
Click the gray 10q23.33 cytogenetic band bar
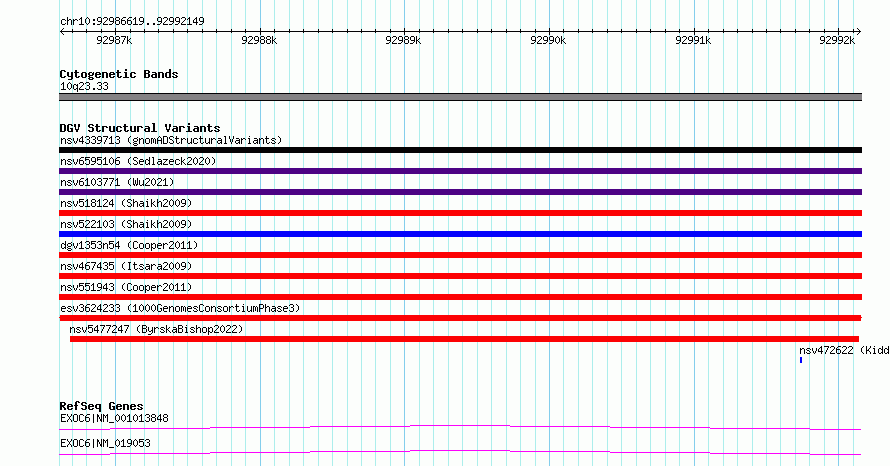point(460,97)
